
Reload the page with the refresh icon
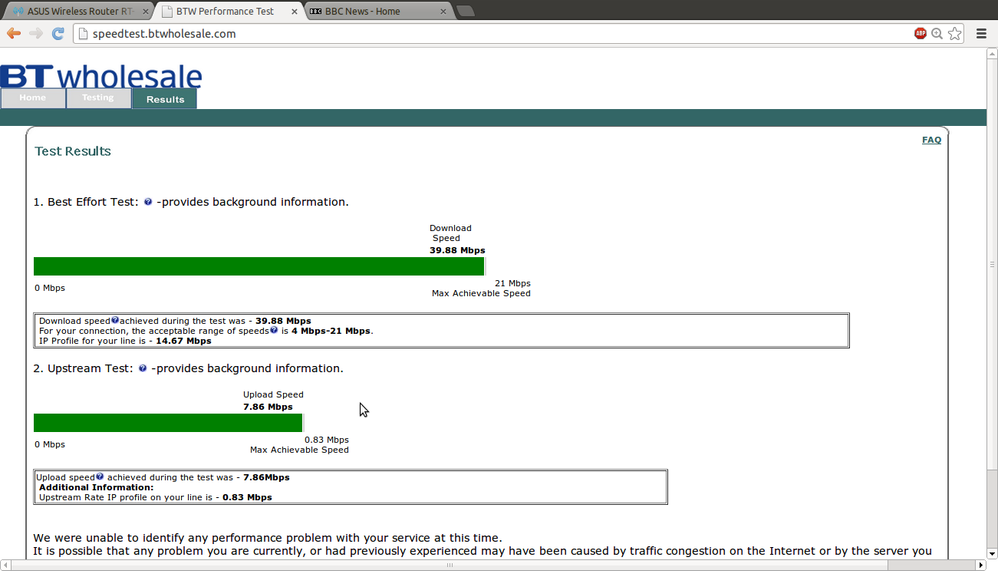[x=58, y=34]
